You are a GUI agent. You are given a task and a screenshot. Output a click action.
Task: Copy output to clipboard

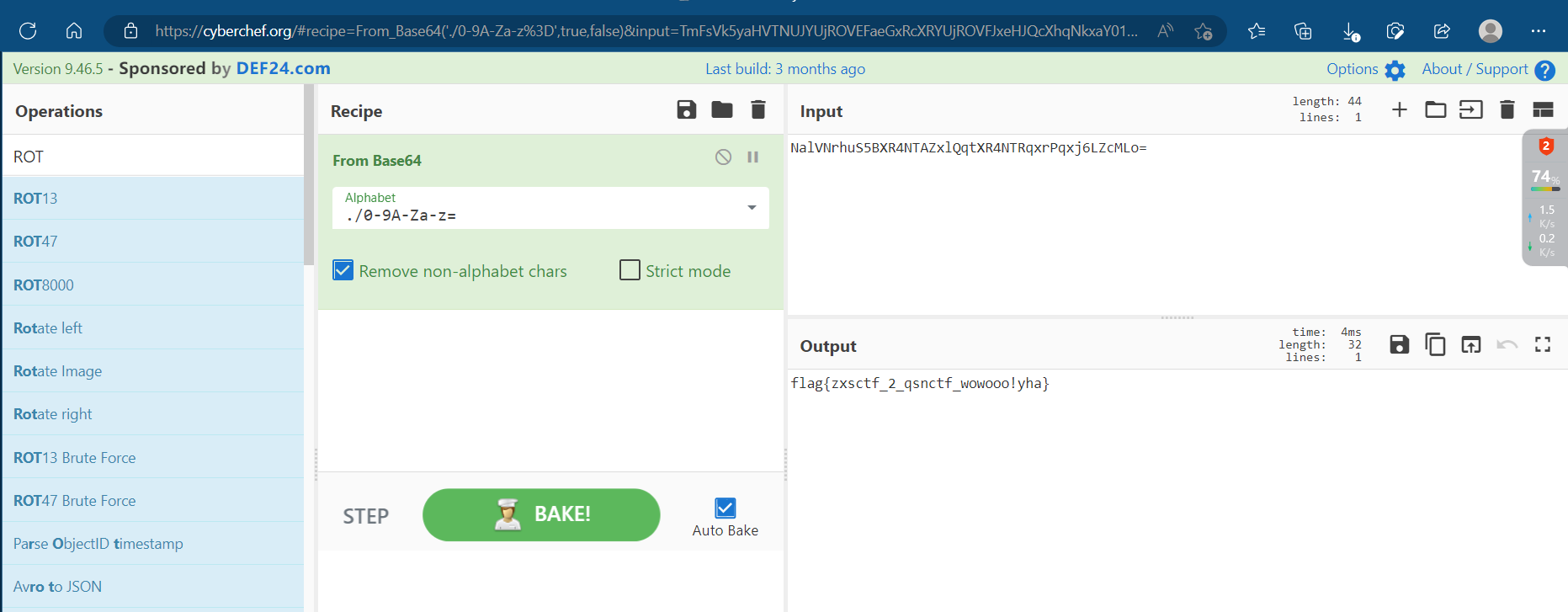click(x=1435, y=344)
